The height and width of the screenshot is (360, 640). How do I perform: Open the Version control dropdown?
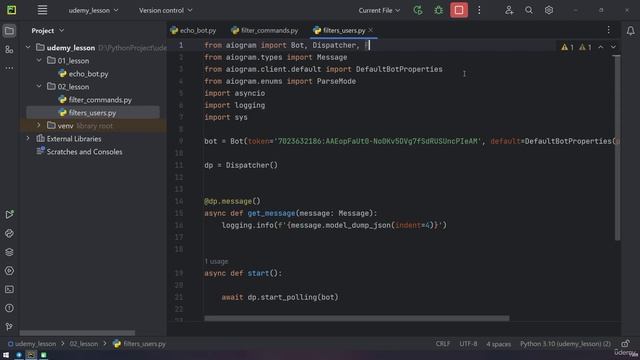(x=165, y=10)
